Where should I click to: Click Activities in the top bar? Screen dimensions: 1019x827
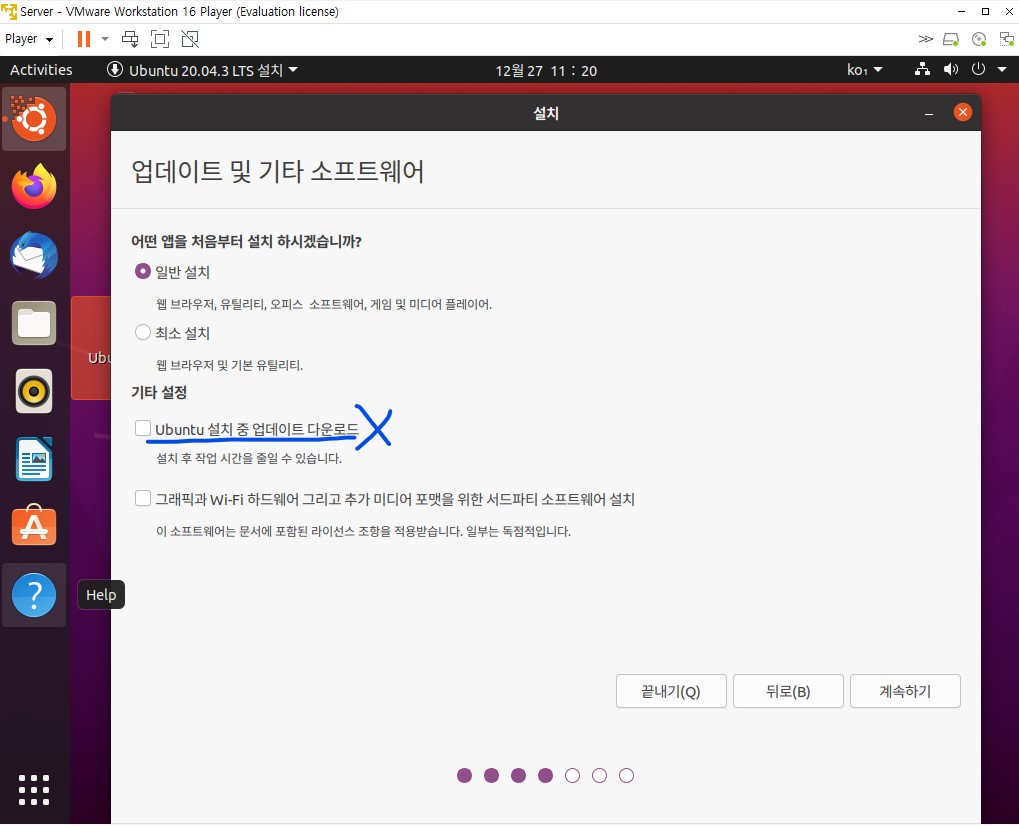coord(41,70)
